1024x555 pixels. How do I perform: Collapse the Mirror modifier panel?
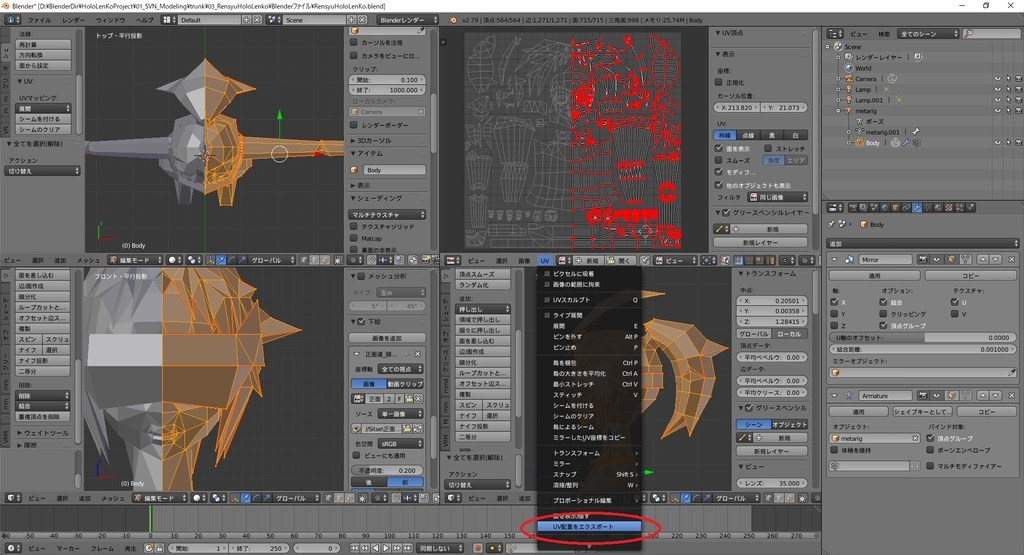[x=835, y=260]
